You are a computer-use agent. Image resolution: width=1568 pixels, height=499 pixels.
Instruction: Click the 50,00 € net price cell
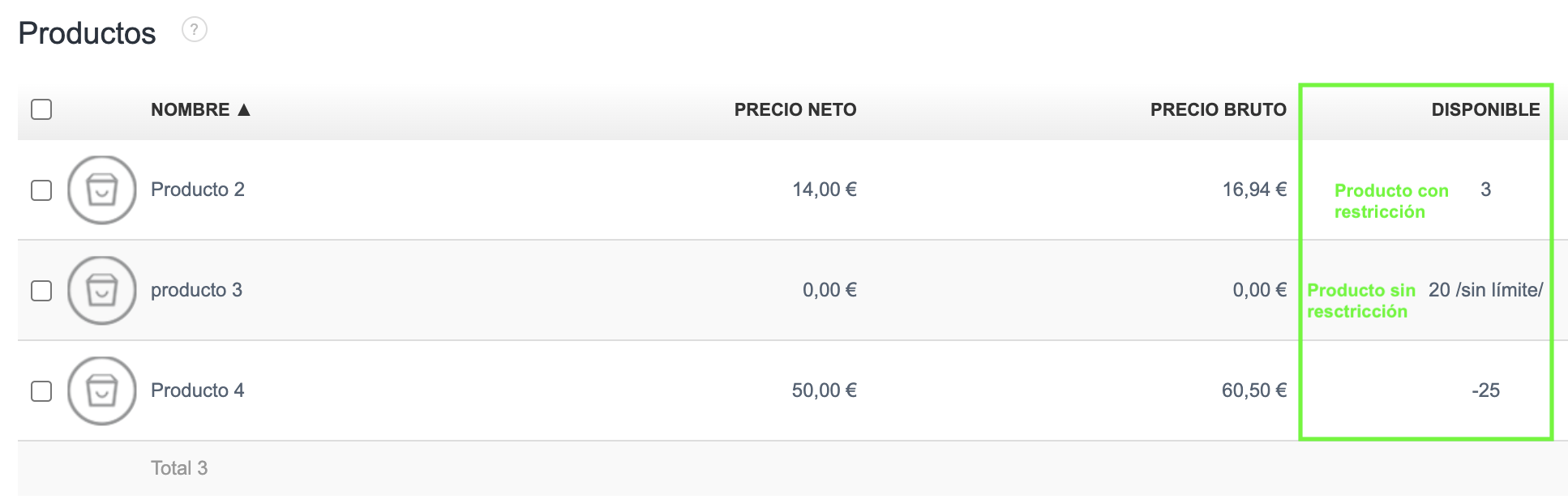point(824,390)
